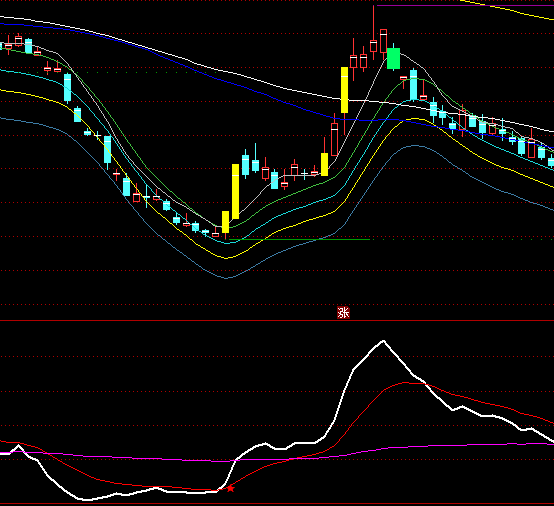Select the yellow candle just before the breakout rally

[x=324, y=164]
